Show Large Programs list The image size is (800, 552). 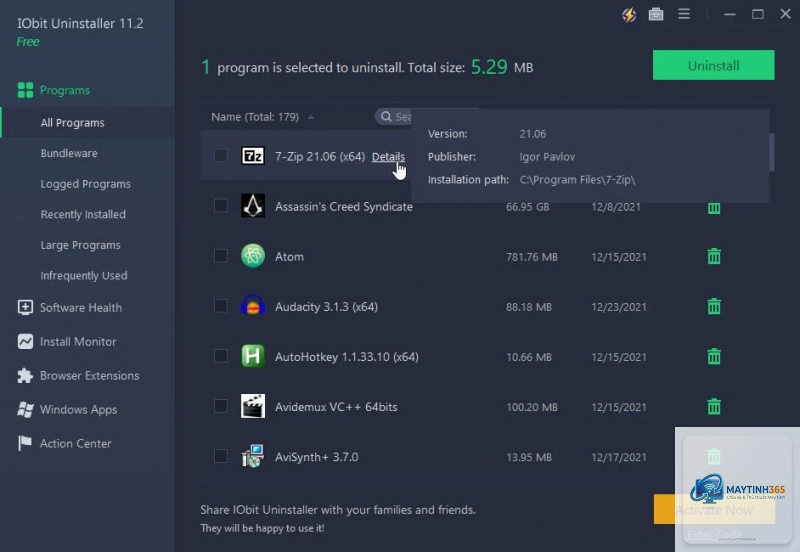coord(81,245)
